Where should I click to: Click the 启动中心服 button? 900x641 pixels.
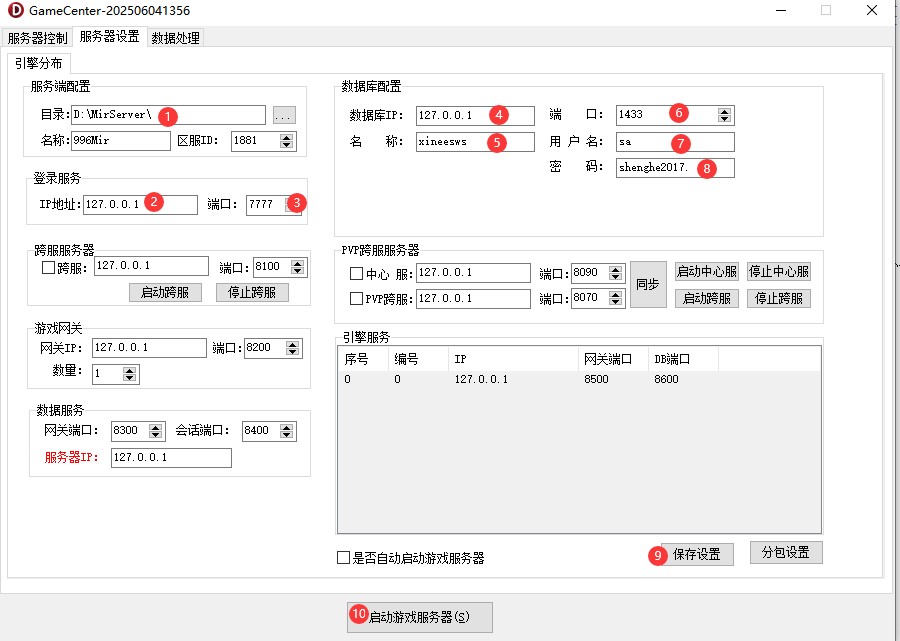coord(707,272)
